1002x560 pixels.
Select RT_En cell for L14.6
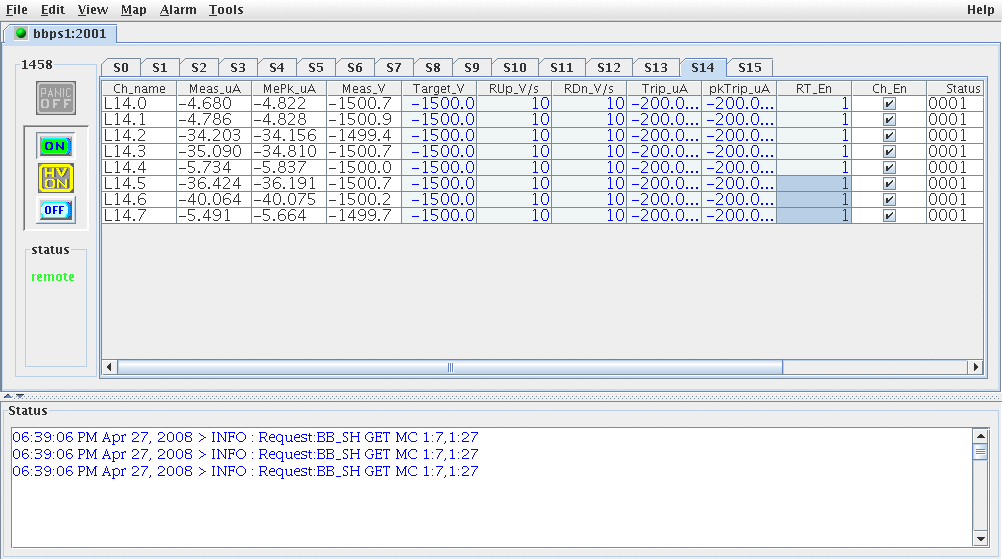click(x=813, y=199)
